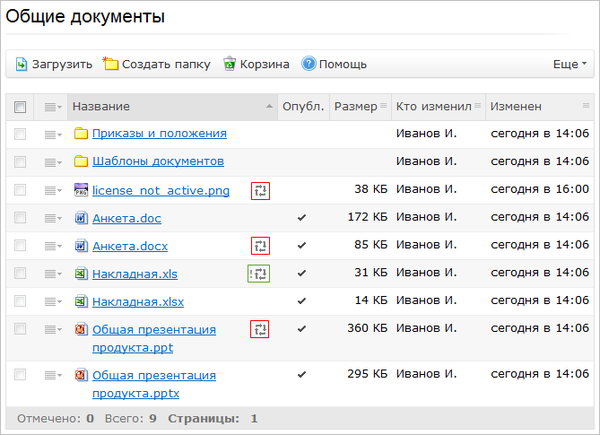Click the sync icon beside Общая презентация продукта.ppt
Image resolution: width=600 pixels, height=435 pixels.
[260, 328]
